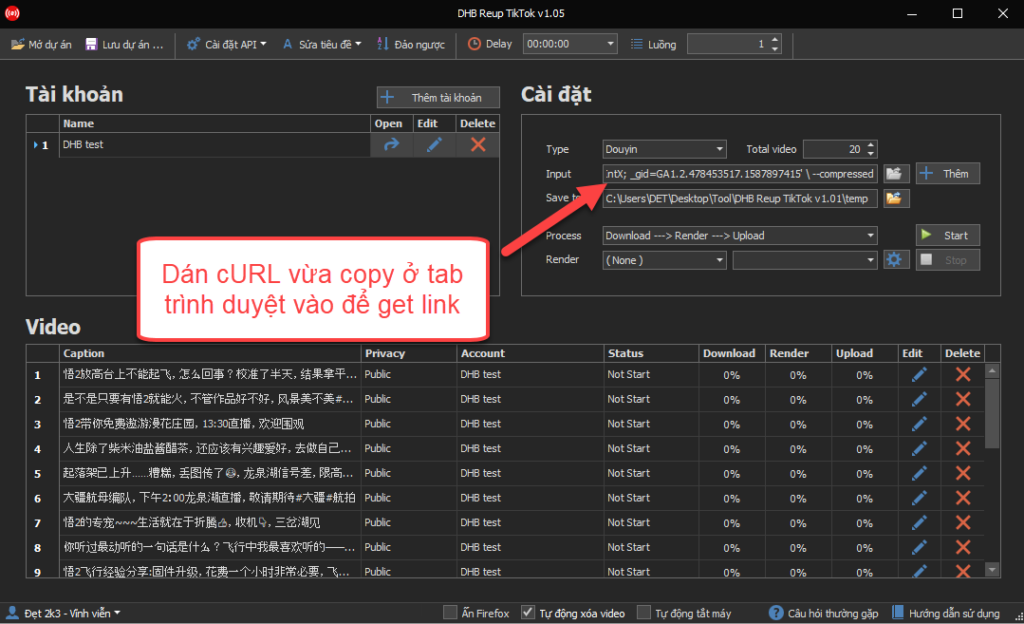
Task: Click the red DHB app logo icon
Action: tap(12, 13)
